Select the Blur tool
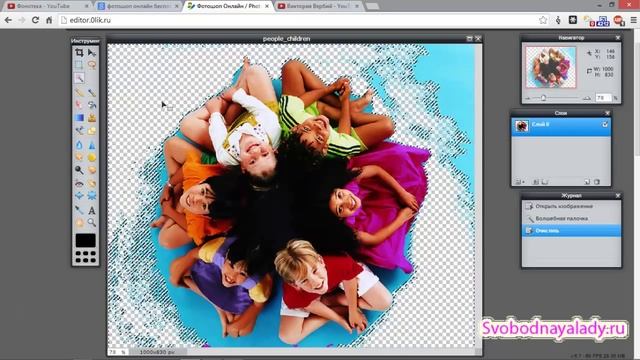 coord(79,145)
